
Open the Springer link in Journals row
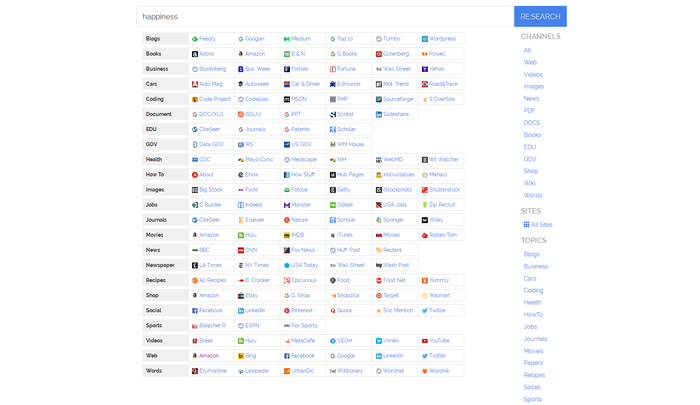coord(393,220)
